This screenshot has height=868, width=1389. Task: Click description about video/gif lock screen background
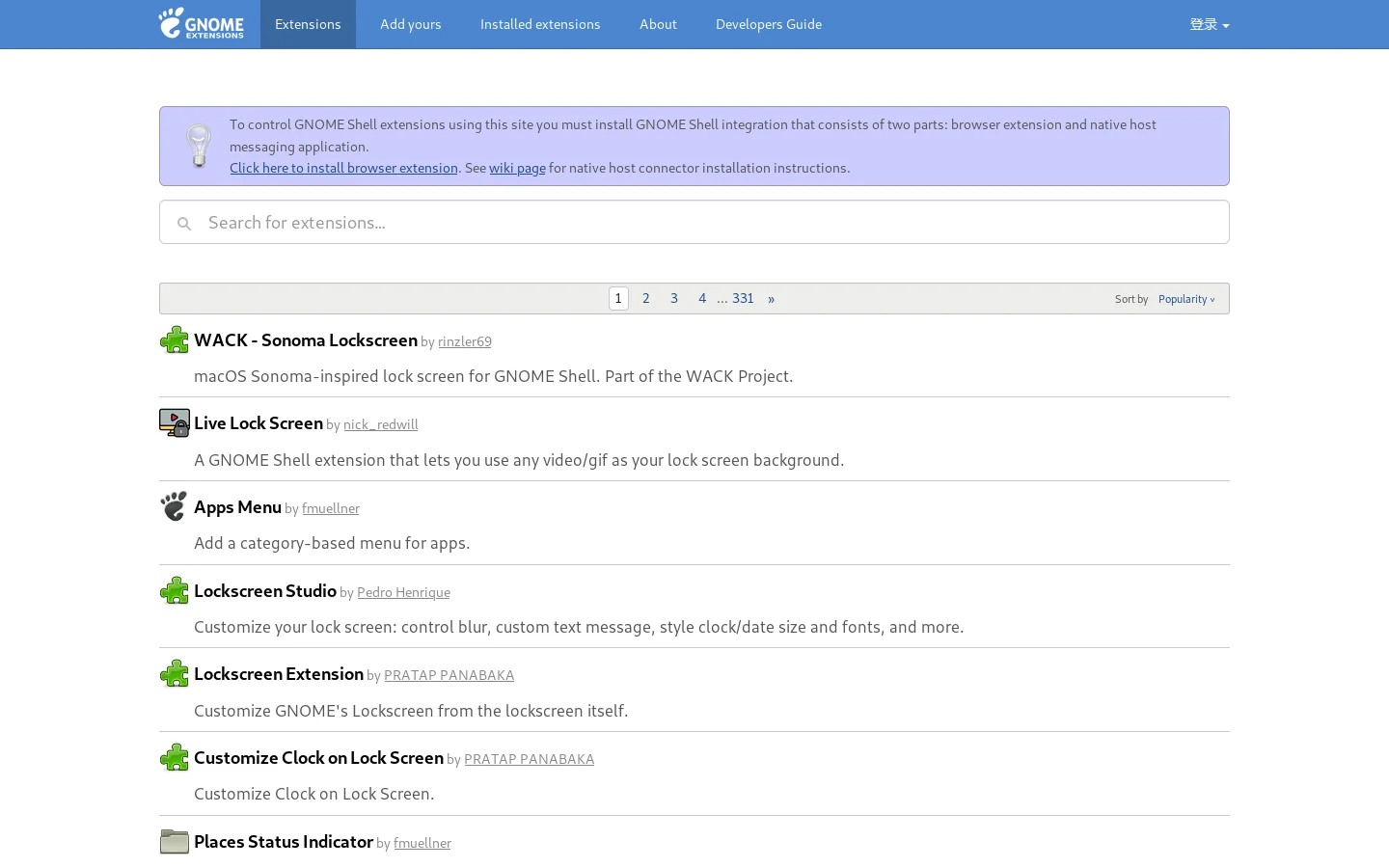tap(519, 460)
